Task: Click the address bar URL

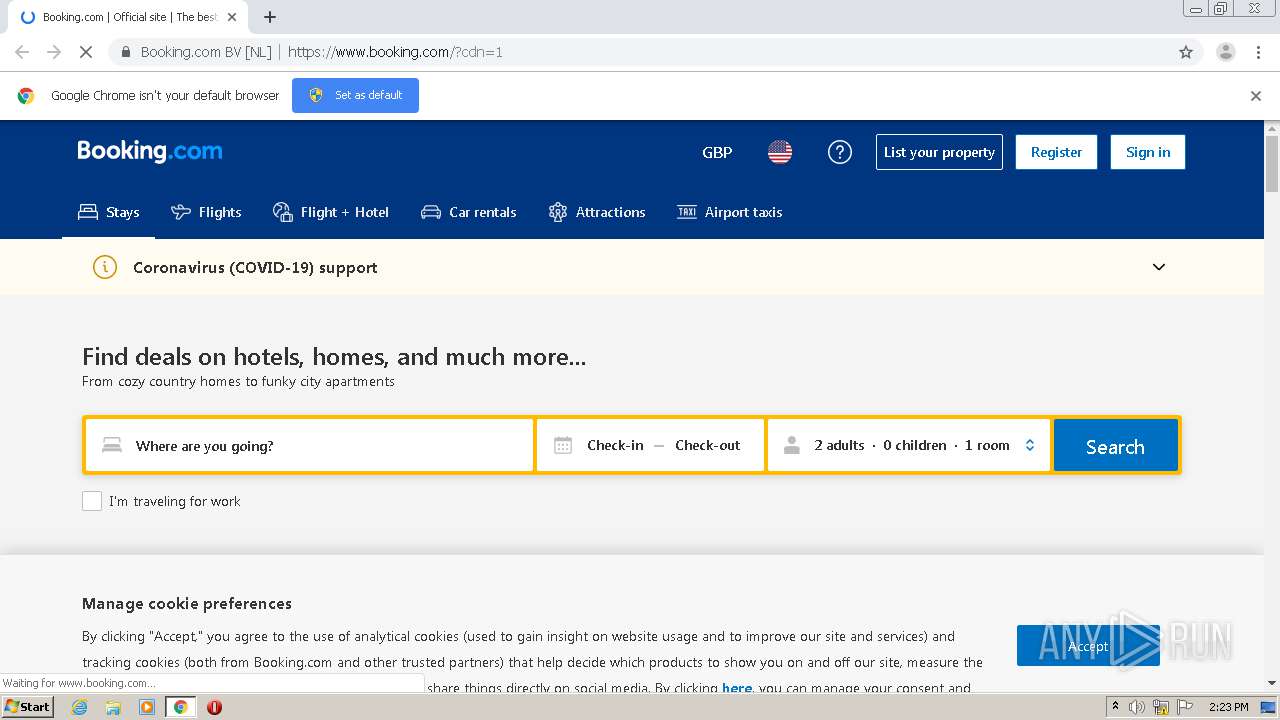Action: tap(395, 52)
